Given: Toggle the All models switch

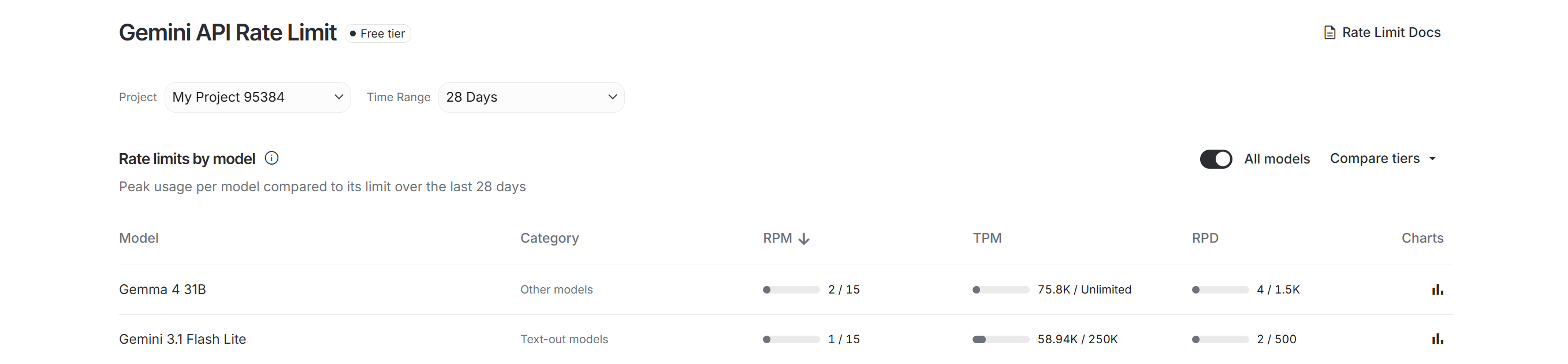Looking at the screenshot, I should (1216, 159).
